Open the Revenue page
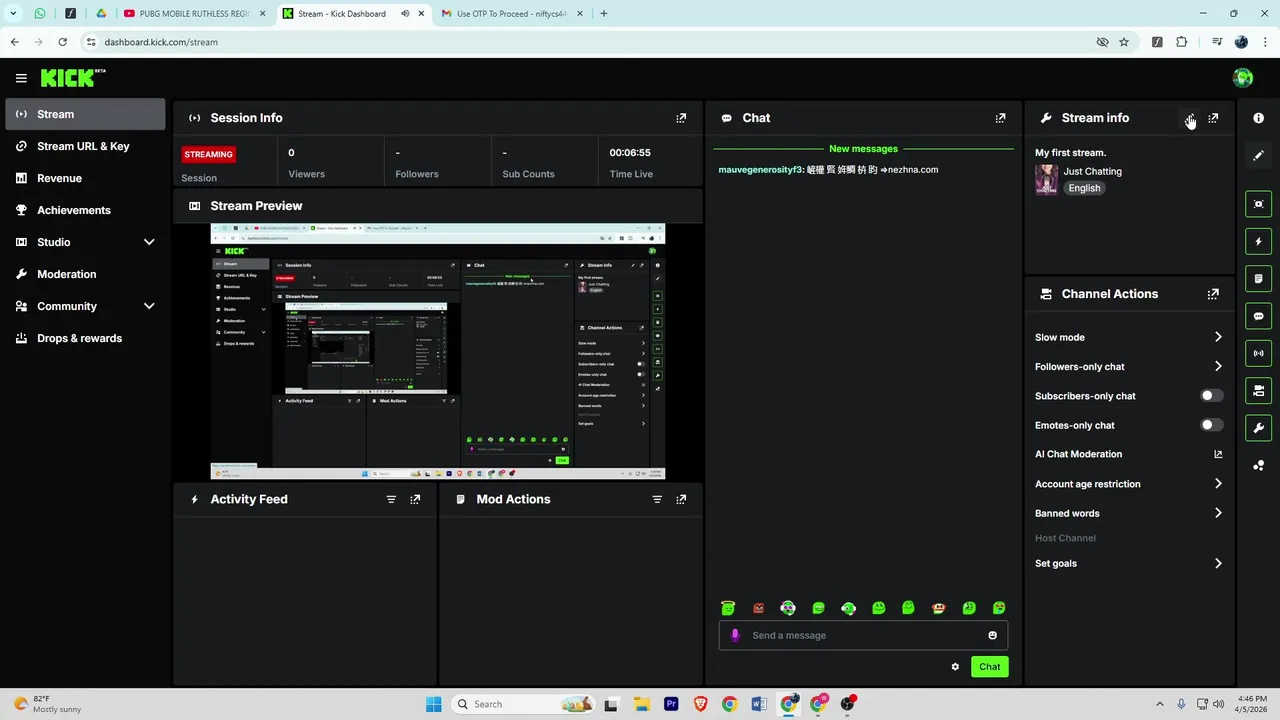This screenshot has width=1280, height=720. (85, 178)
